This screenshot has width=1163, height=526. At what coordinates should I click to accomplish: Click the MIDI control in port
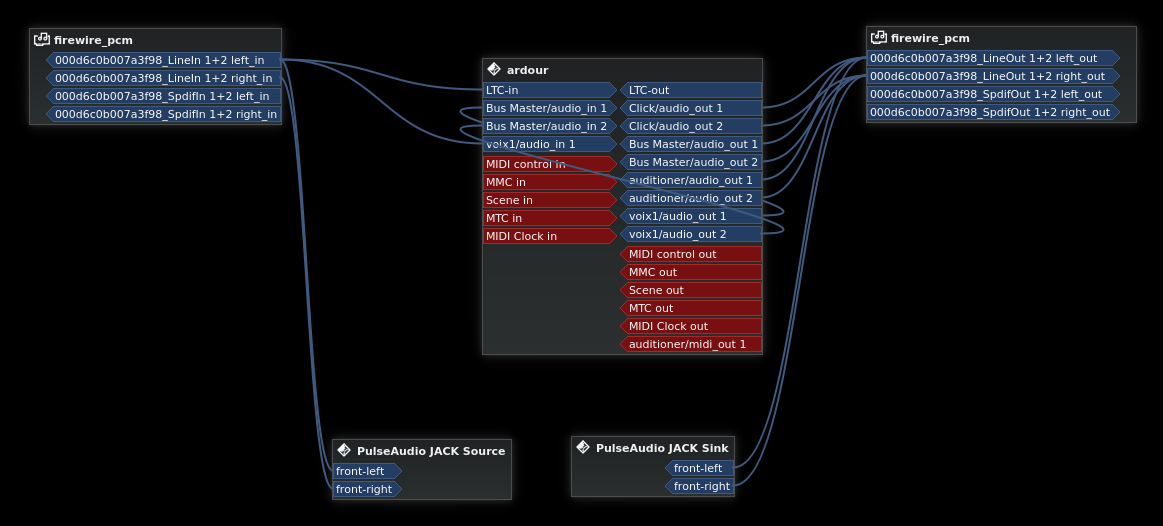[550, 164]
